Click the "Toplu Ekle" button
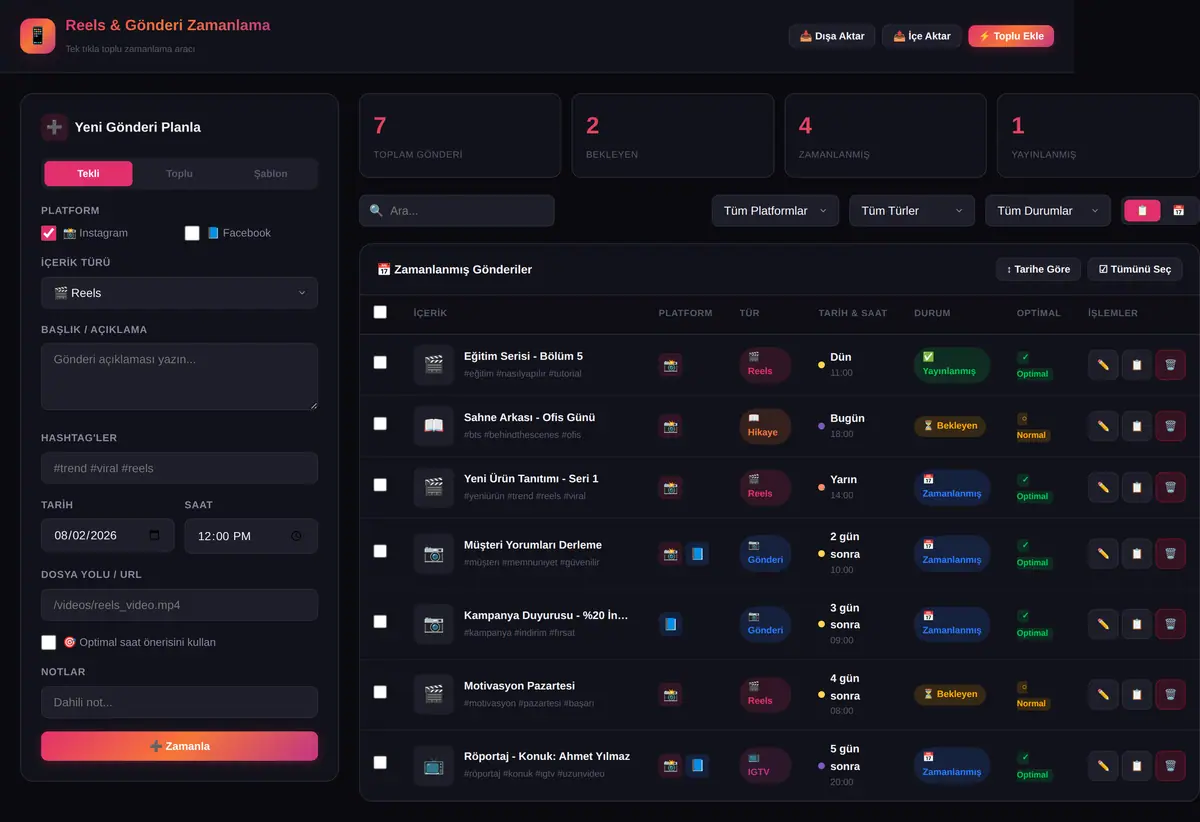Viewport: 1200px width, 822px height. pyautogui.click(x=1011, y=36)
